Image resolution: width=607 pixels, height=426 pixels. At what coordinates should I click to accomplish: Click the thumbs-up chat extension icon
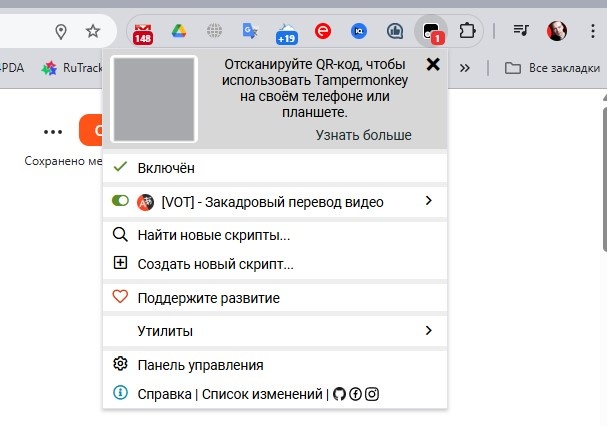395,31
